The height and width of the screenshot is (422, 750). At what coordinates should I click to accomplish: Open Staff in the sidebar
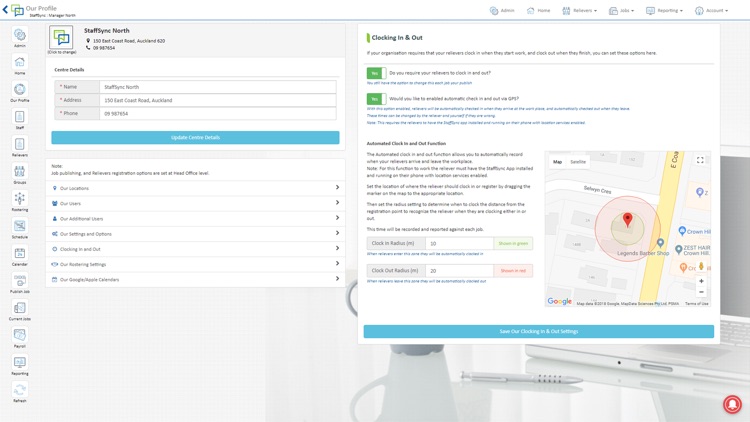click(20, 117)
